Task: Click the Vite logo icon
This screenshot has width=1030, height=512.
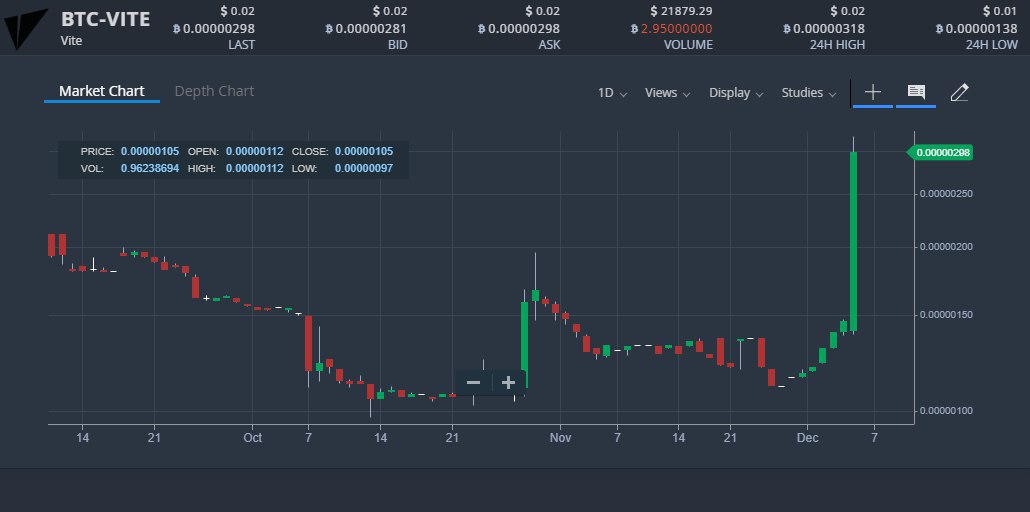Action: [x=25, y=28]
